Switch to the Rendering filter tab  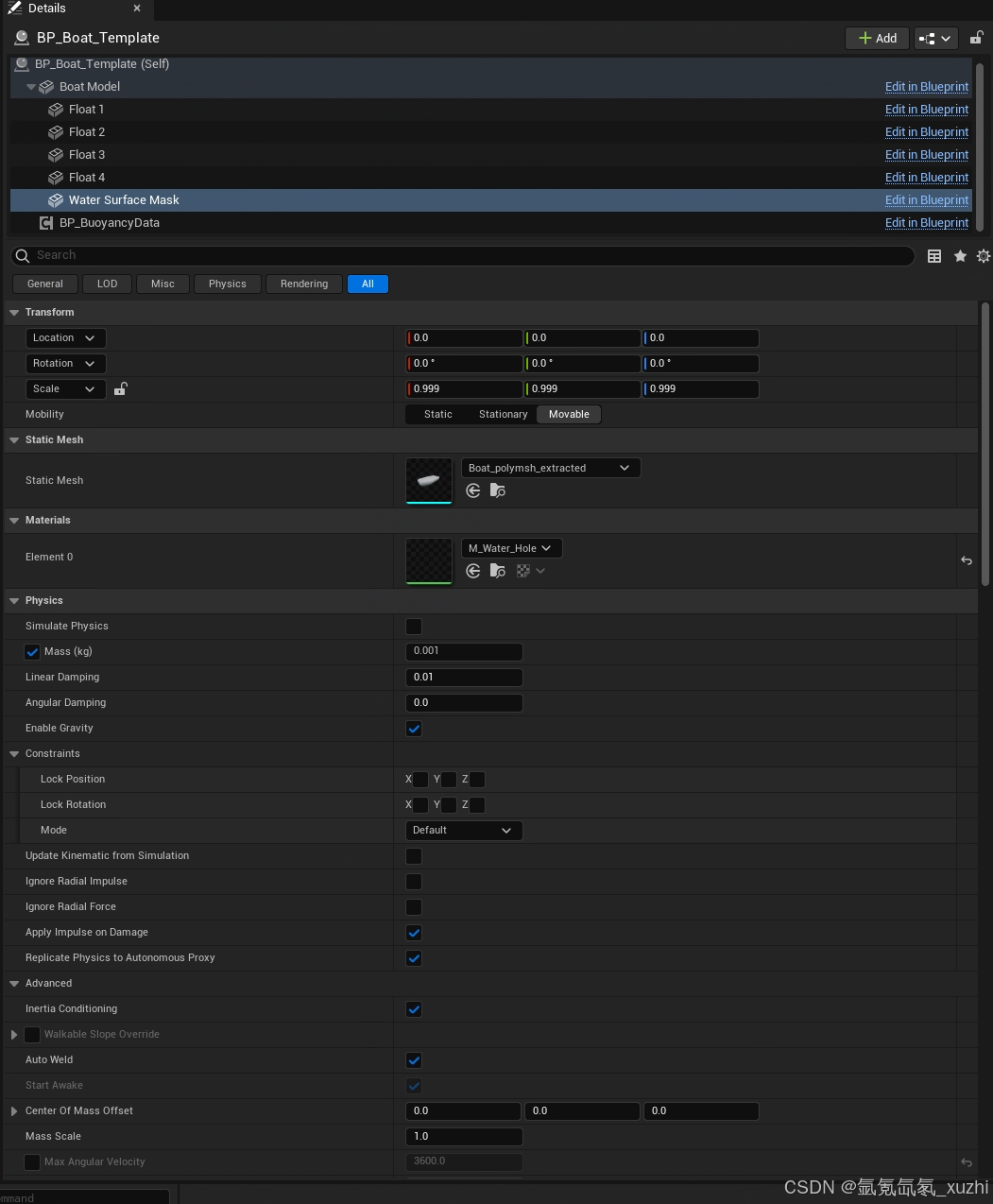304,284
